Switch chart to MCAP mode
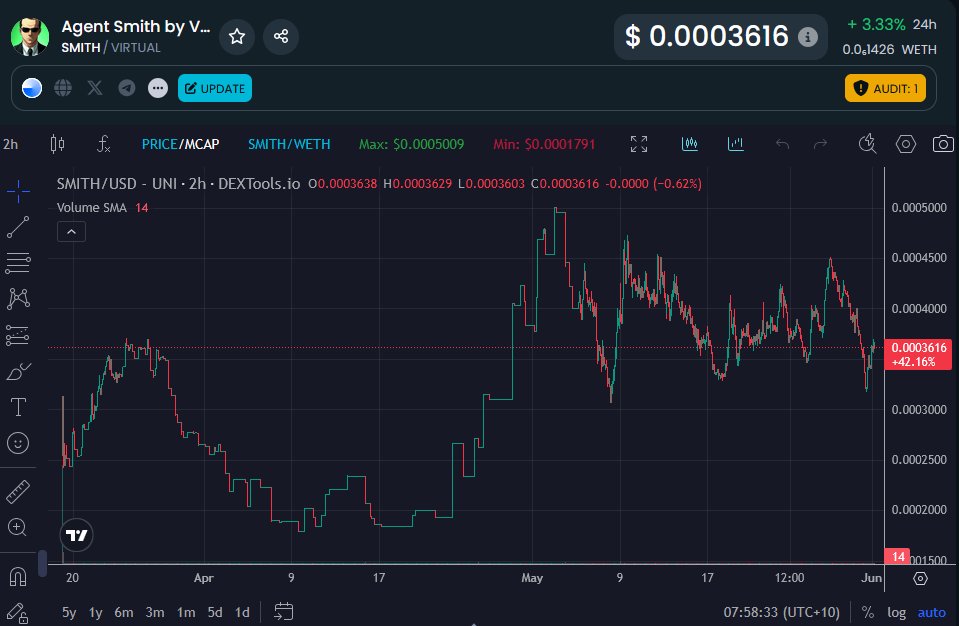 pos(202,144)
